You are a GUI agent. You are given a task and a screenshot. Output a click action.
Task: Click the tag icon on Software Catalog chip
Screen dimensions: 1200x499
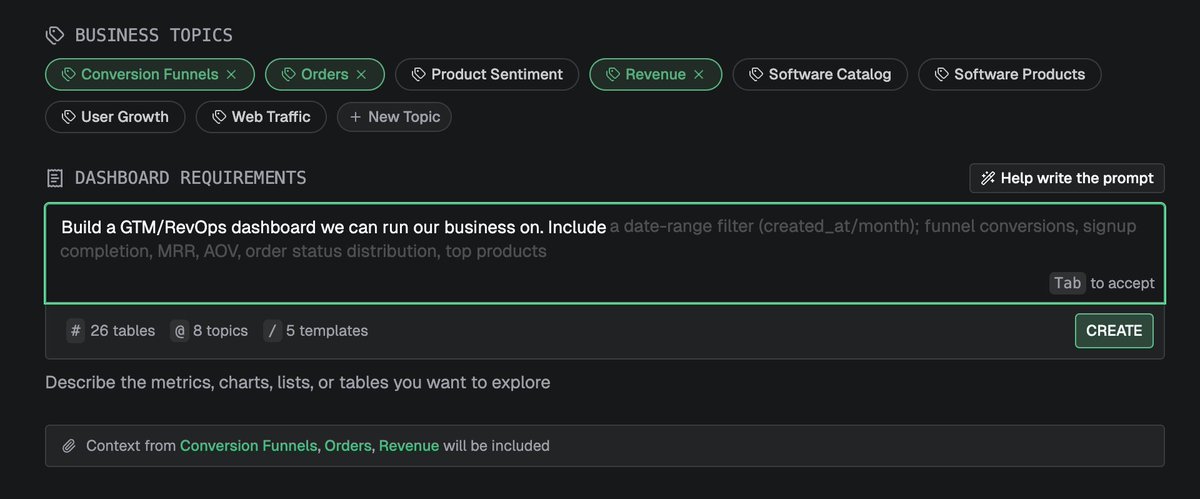755,74
